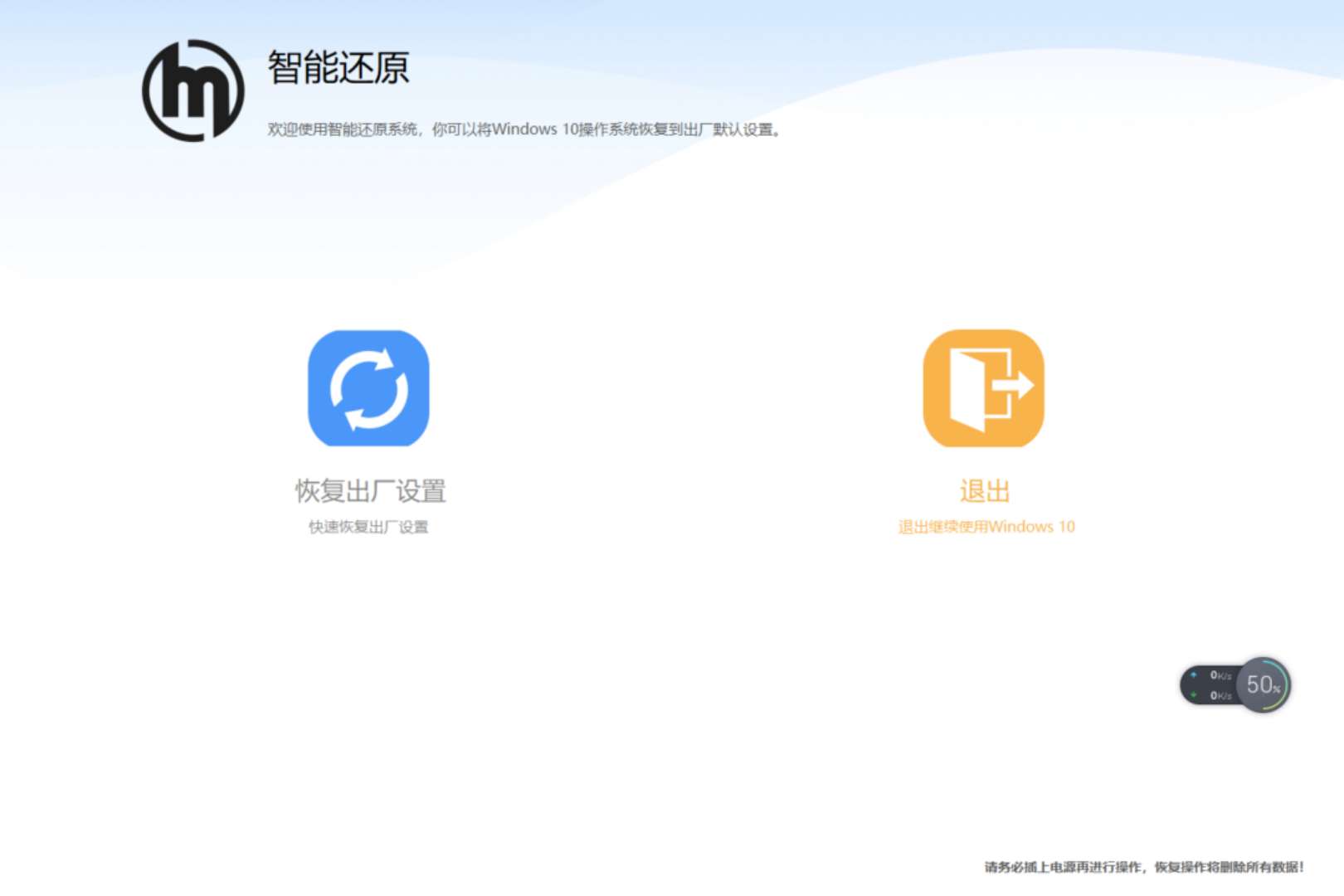Select the 恢复出厂设置 label
The image size is (1344, 896).
click(x=370, y=491)
